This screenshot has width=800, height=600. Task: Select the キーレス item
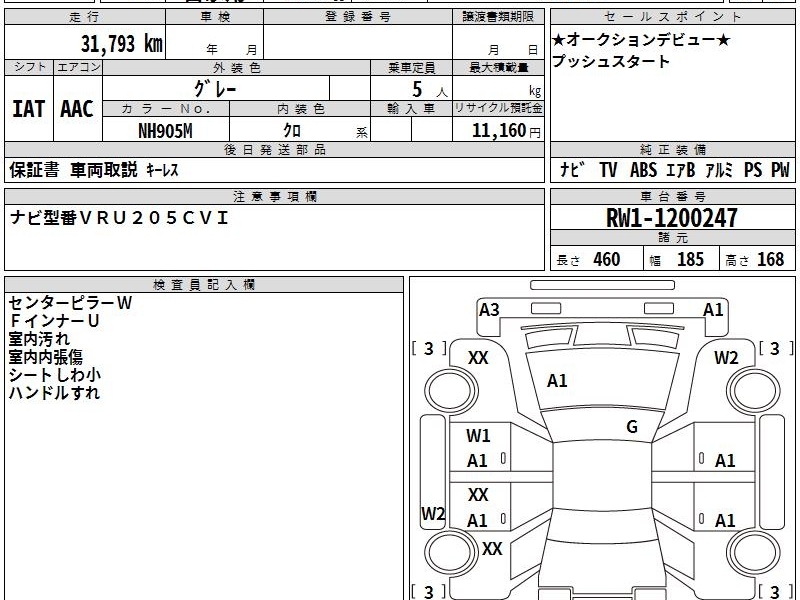pos(162,170)
